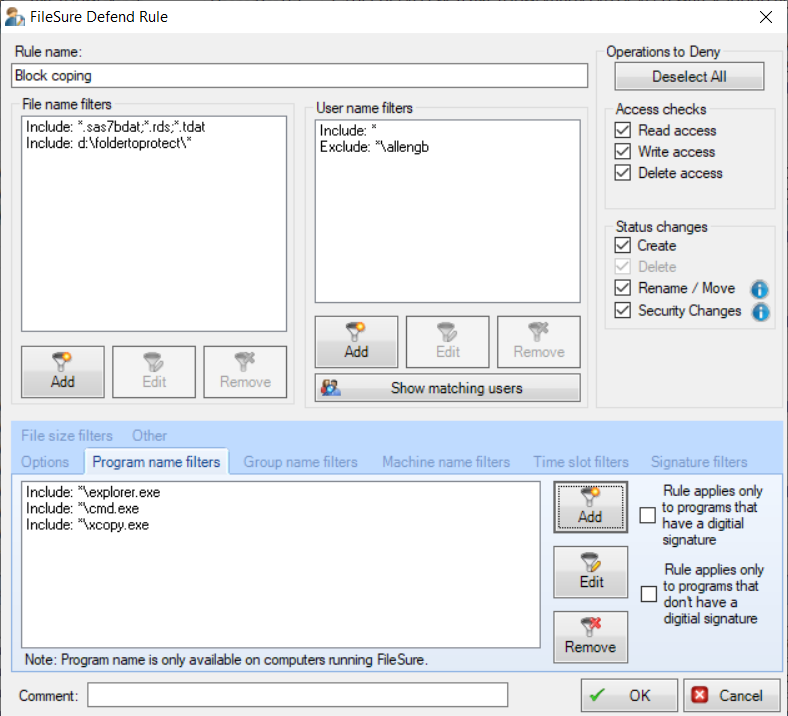Image resolution: width=788 pixels, height=716 pixels.
Task: Open the Machine name filters tab
Action: pyautogui.click(x=446, y=462)
